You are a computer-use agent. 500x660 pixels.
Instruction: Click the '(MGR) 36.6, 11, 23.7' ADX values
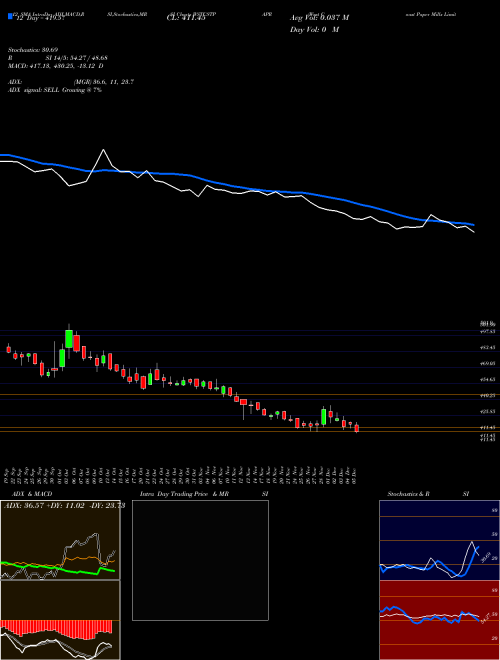coord(104,82)
